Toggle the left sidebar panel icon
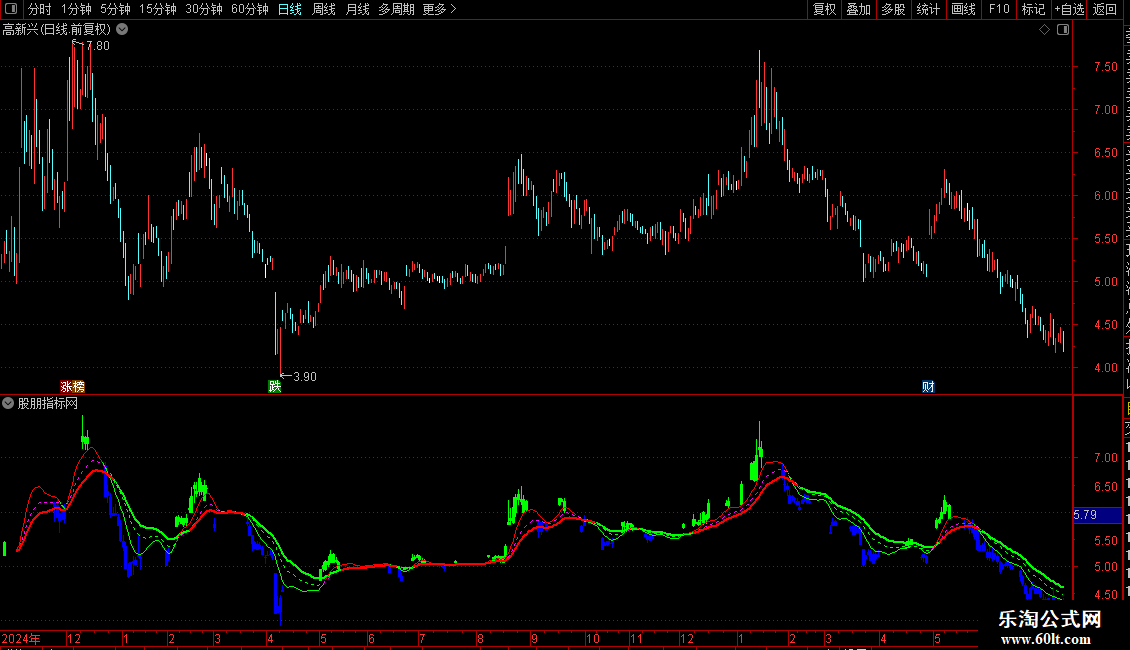Image resolution: width=1130 pixels, height=650 pixels. tap(11, 9)
